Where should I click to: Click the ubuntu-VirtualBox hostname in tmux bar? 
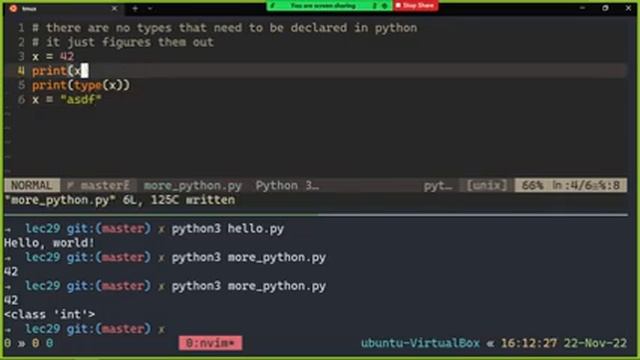point(420,343)
